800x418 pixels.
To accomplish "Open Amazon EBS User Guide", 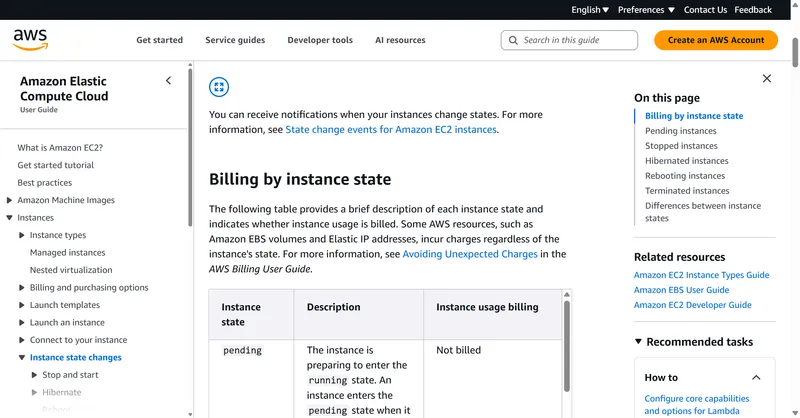I will 681,290.
